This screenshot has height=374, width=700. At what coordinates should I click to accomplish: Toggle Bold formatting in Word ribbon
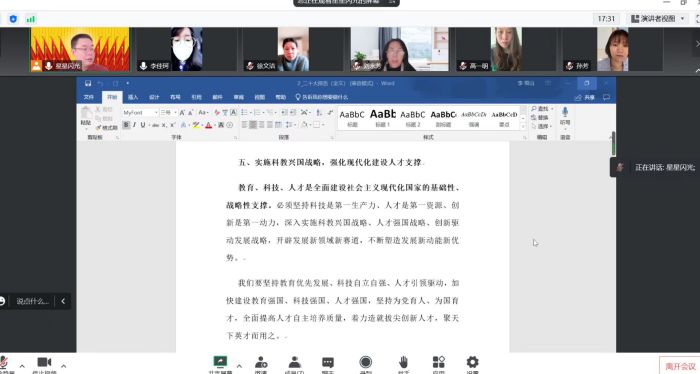tap(126, 125)
